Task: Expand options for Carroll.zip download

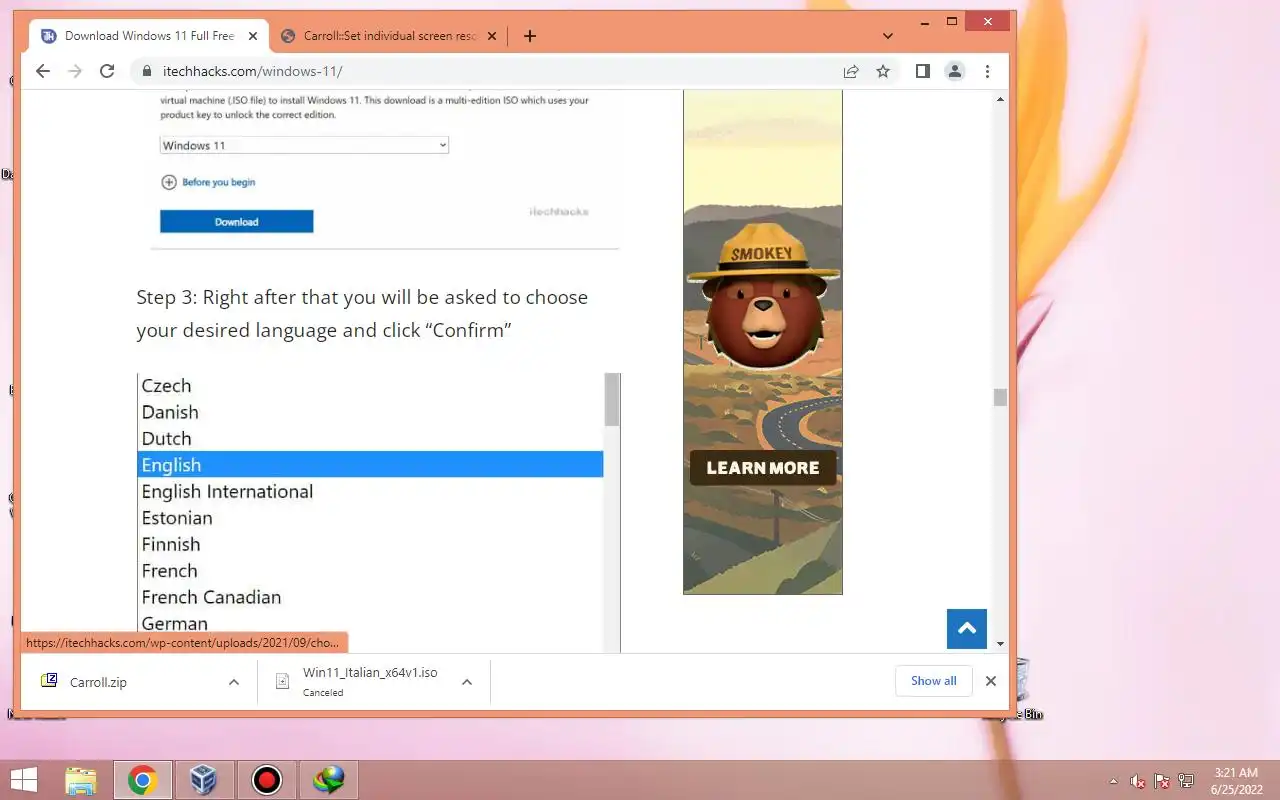Action: tap(234, 682)
